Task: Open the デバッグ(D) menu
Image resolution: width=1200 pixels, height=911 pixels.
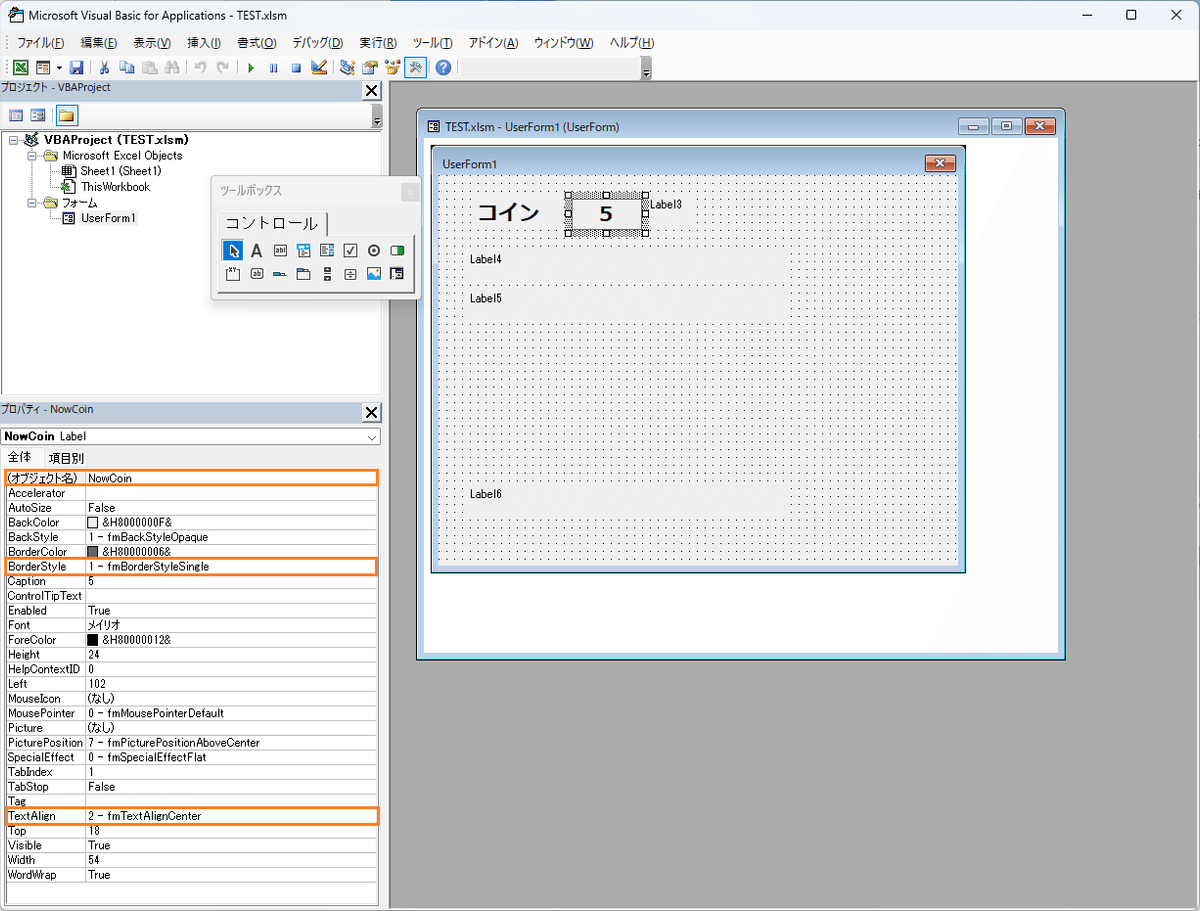Action: pyautogui.click(x=317, y=43)
